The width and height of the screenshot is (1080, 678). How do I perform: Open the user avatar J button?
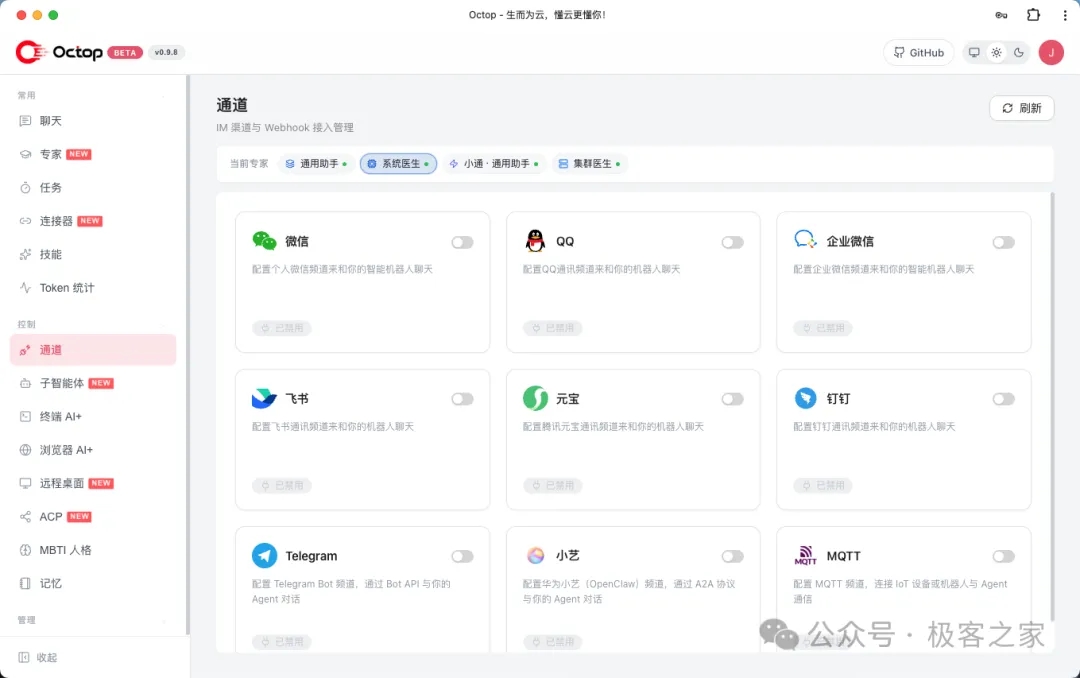coord(1051,52)
